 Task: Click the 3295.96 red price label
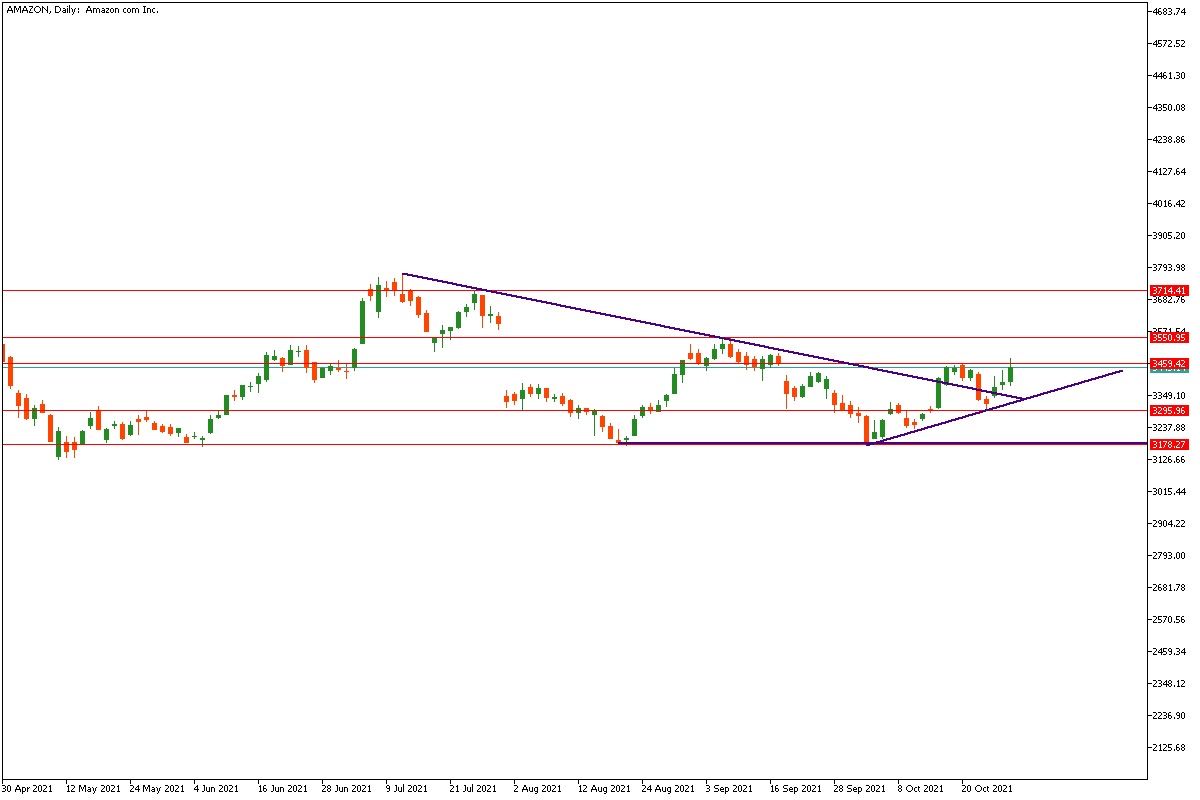coord(1167,410)
